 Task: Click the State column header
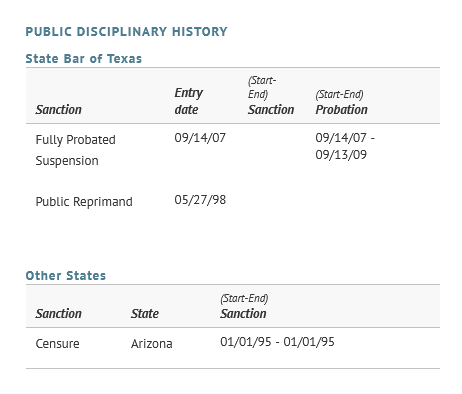coord(145,314)
